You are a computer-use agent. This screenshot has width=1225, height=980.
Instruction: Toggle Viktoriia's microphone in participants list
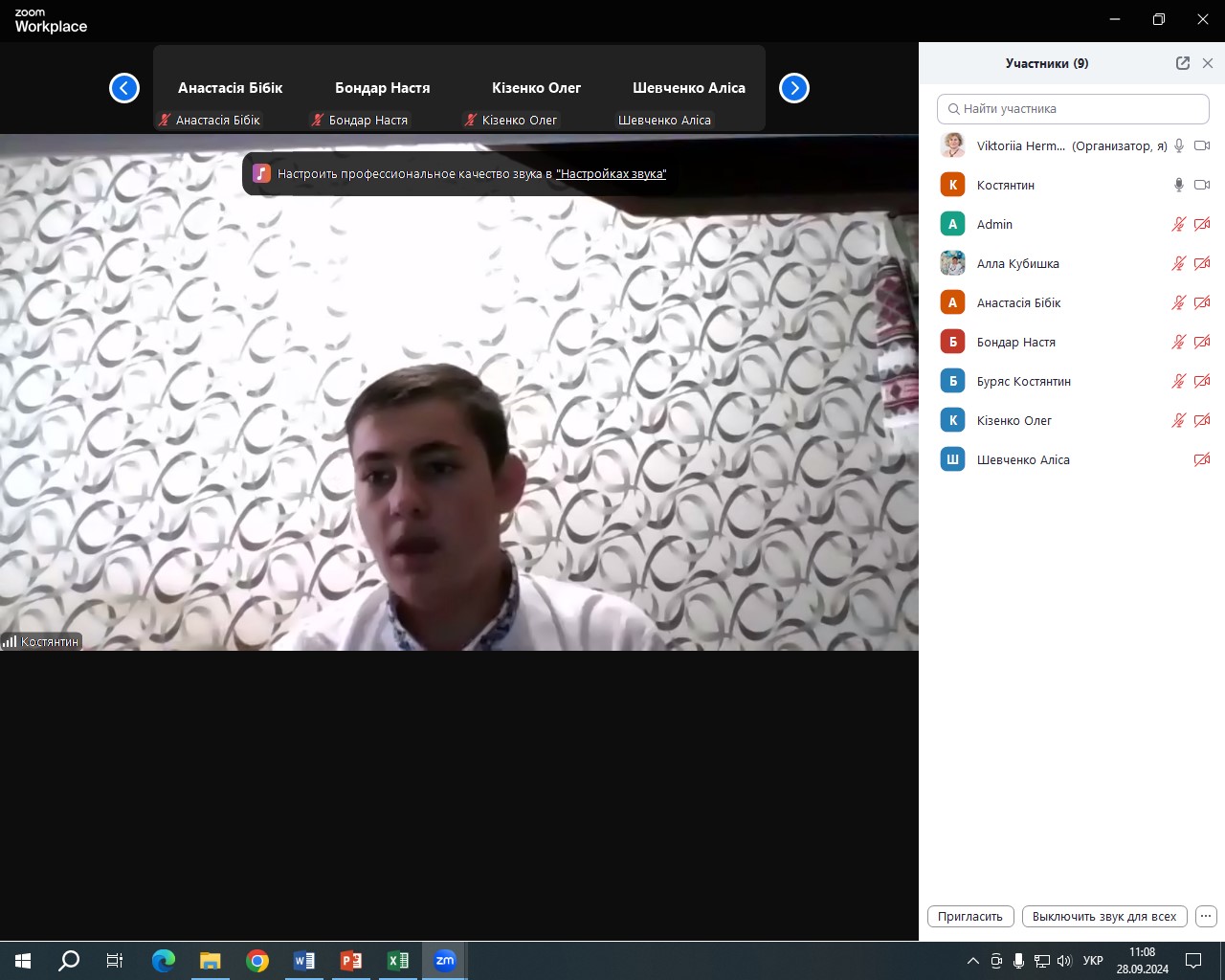pyautogui.click(x=1179, y=145)
